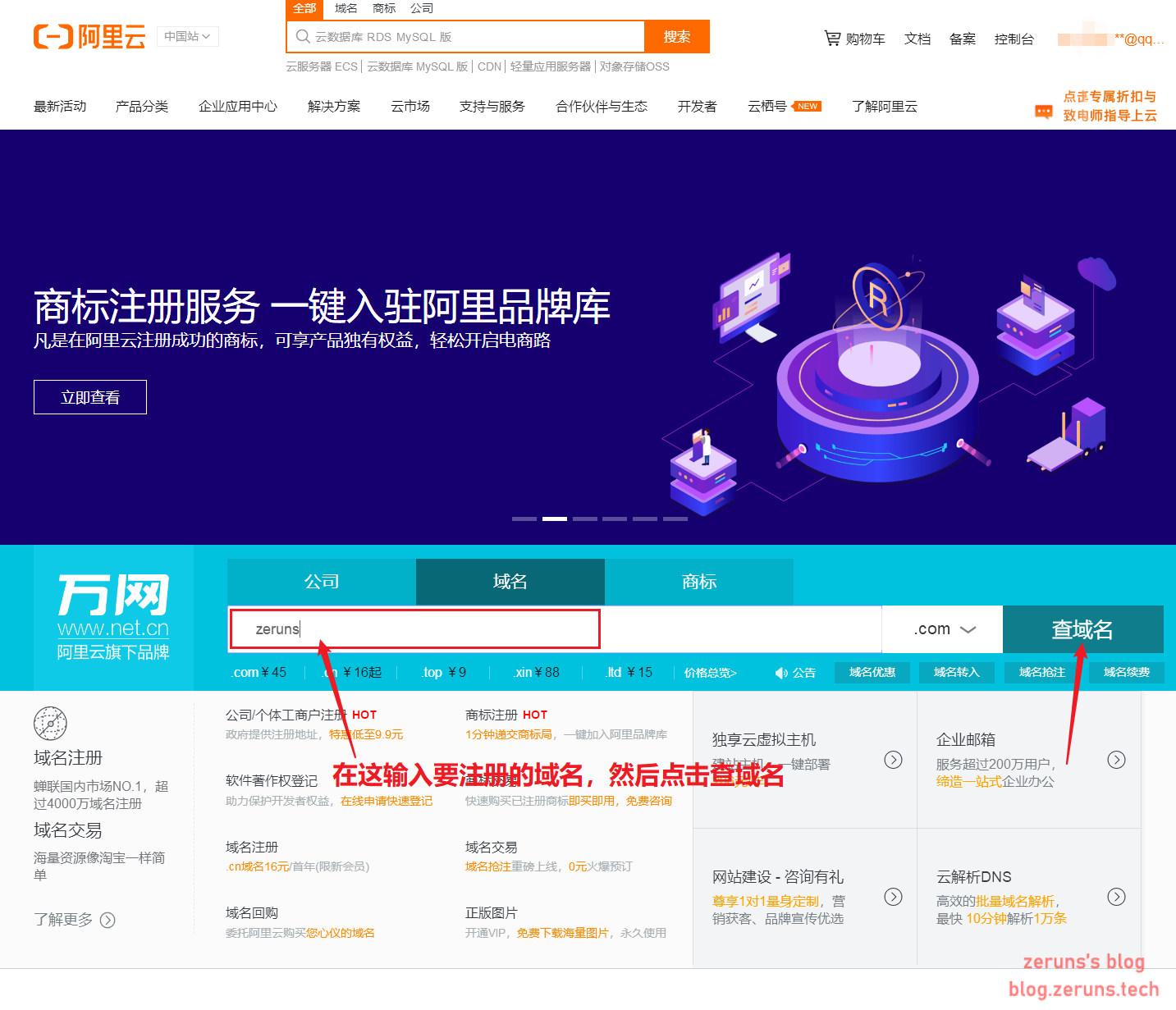Open the 文档 link
1176x1010 pixels.
[x=917, y=39]
